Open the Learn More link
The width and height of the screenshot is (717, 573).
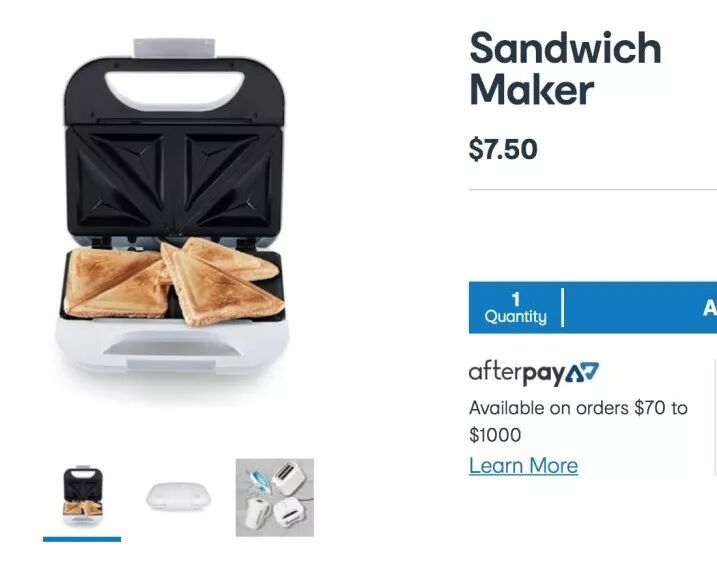tap(524, 466)
